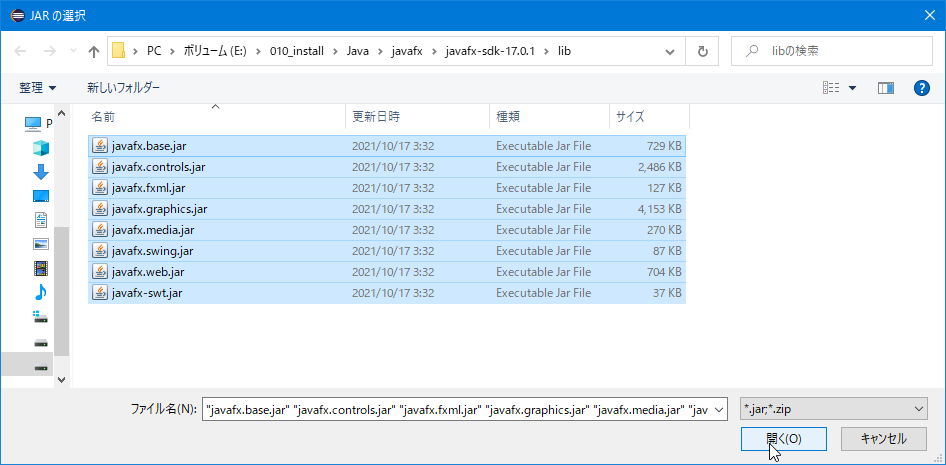Open the Help question mark icon
Viewport: 946px width, 465px height.
tap(921, 88)
